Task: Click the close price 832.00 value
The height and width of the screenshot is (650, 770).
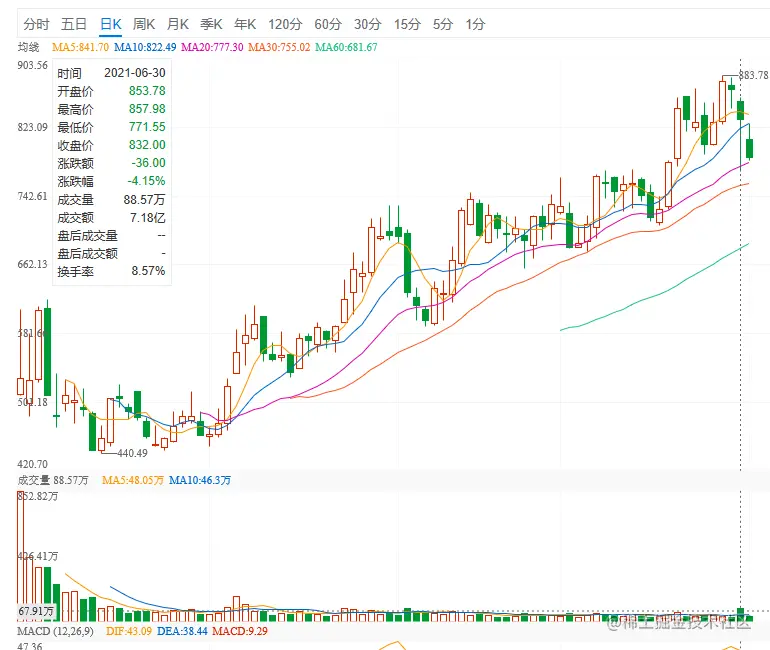Action: pos(147,145)
